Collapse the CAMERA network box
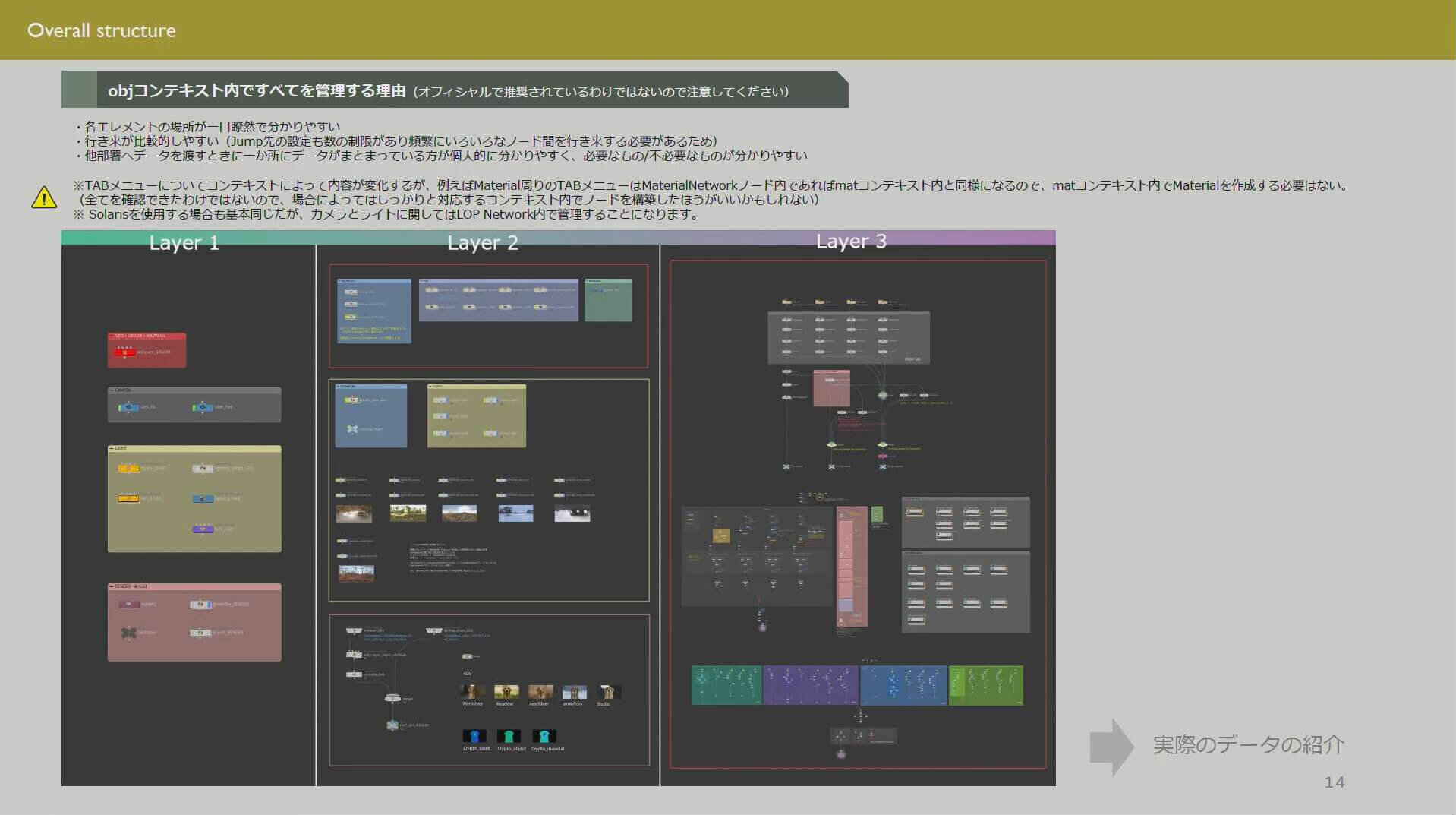 (112, 390)
